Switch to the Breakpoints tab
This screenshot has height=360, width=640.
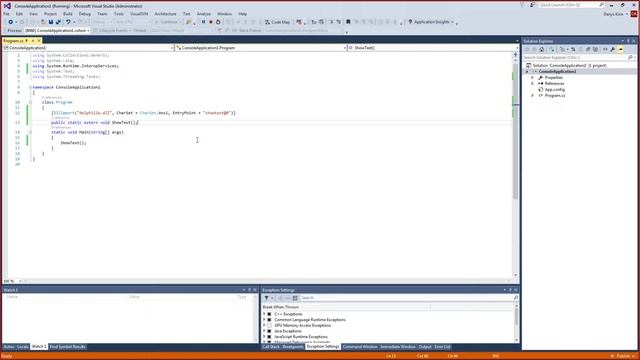pos(293,347)
